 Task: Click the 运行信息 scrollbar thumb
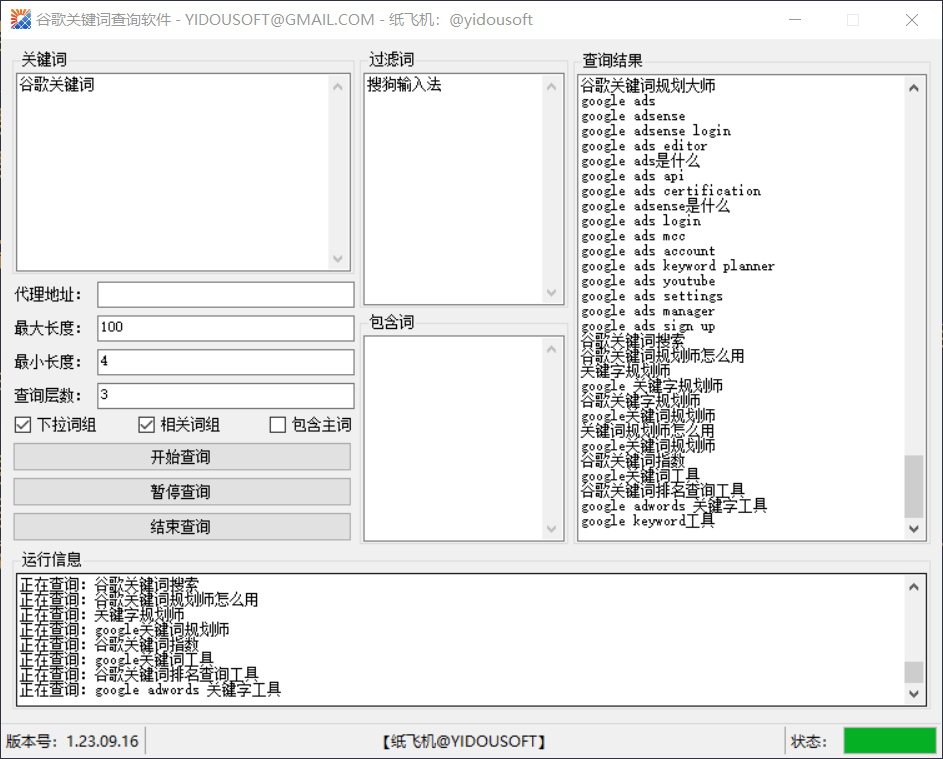pyautogui.click(x=914, y=672)
